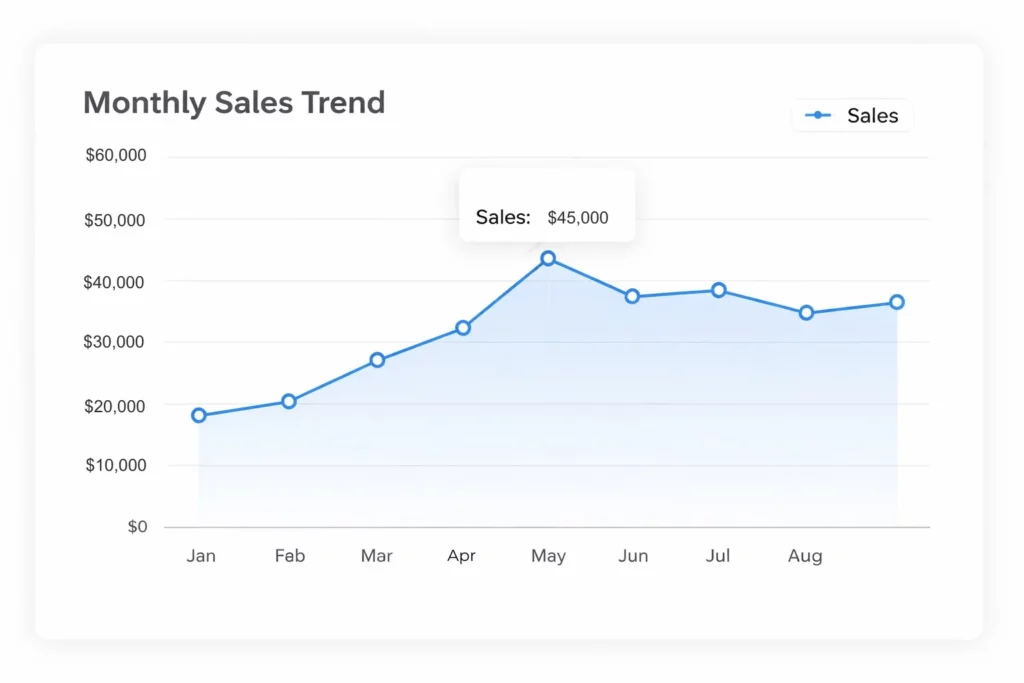The image size is (1024, 683).
Task: Click the July data point circle
Action: 718,290
